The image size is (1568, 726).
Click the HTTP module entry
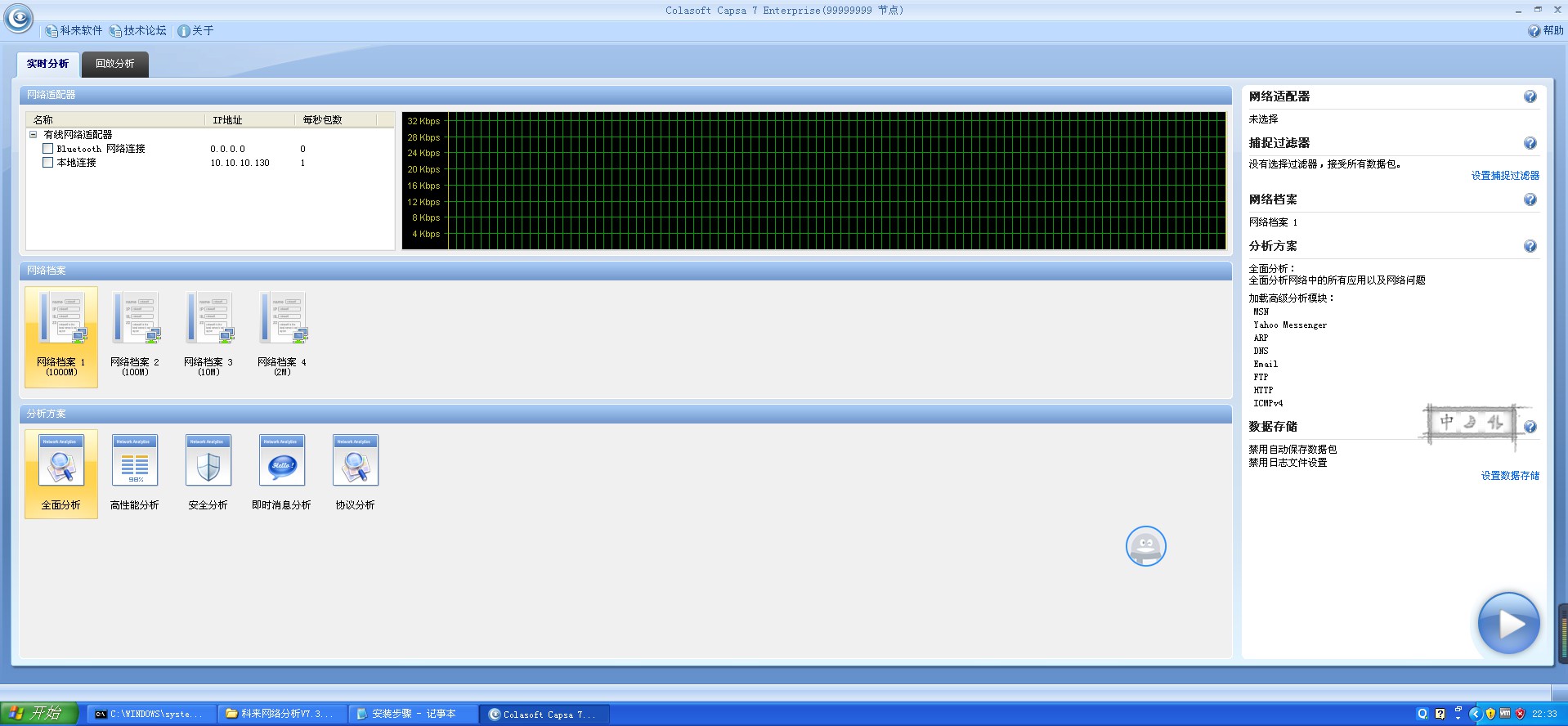[x=1263, y=391]
